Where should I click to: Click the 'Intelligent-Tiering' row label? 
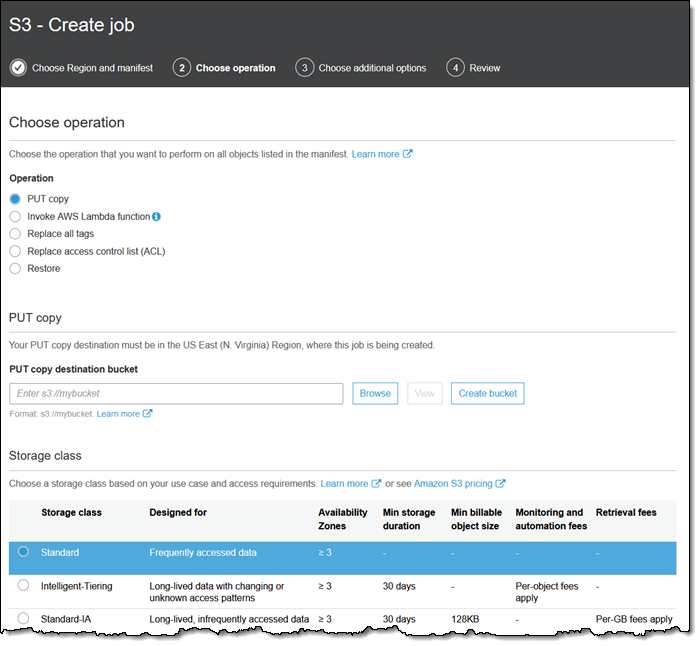77,586
